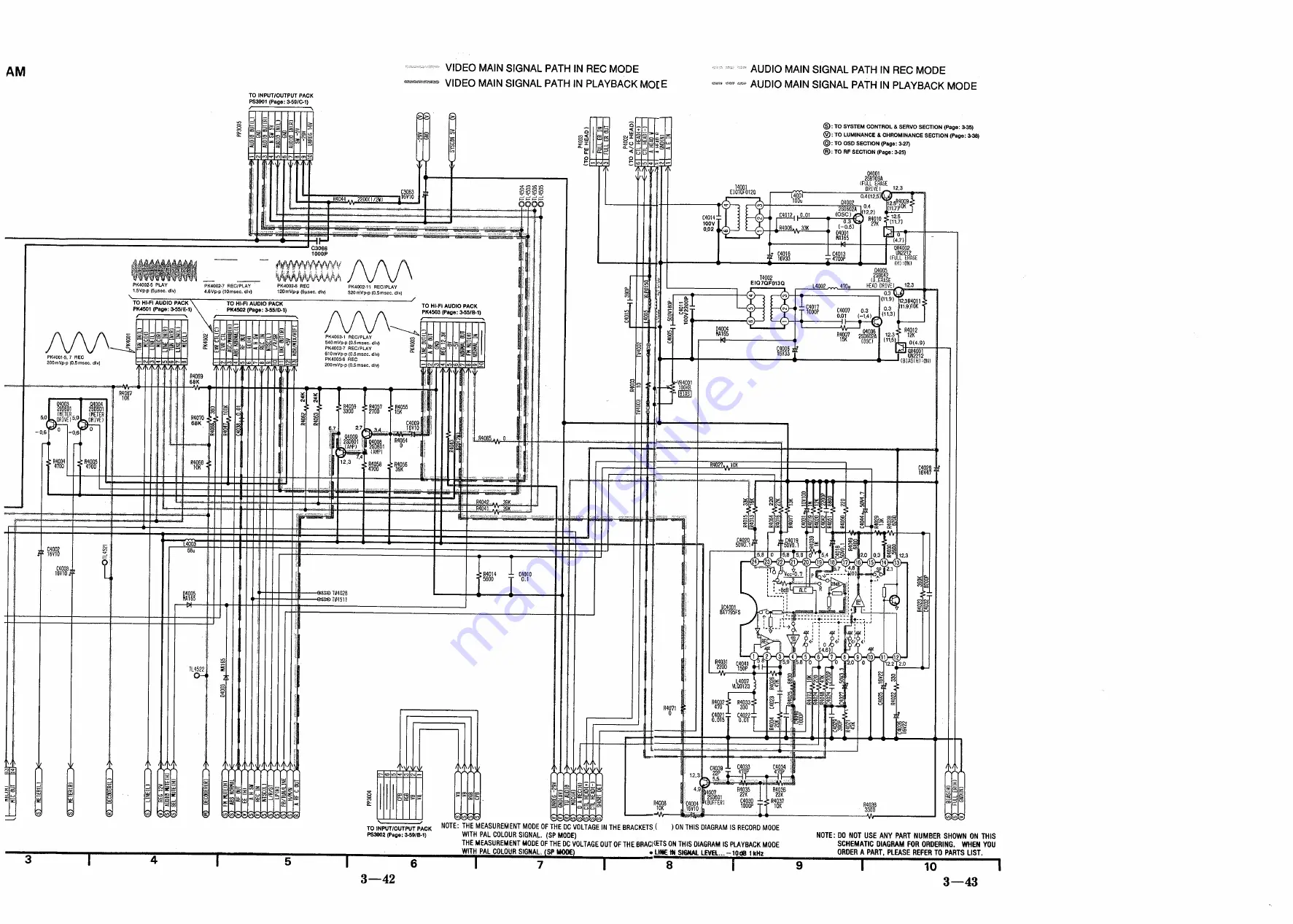Click page number '3—43'
This screenshot has width=1293, height=924.
pyautogui.click(x=960, y=882)
